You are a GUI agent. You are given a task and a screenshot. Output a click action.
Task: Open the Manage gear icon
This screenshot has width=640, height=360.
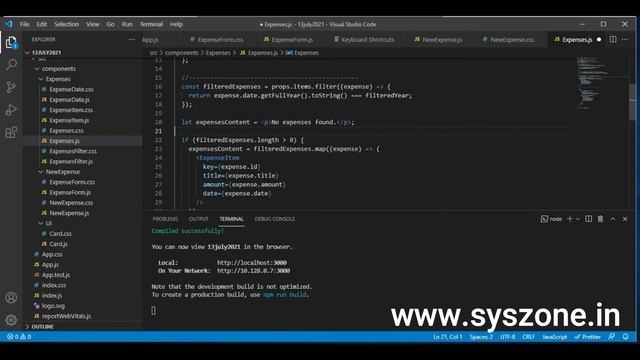coord(11,320)
